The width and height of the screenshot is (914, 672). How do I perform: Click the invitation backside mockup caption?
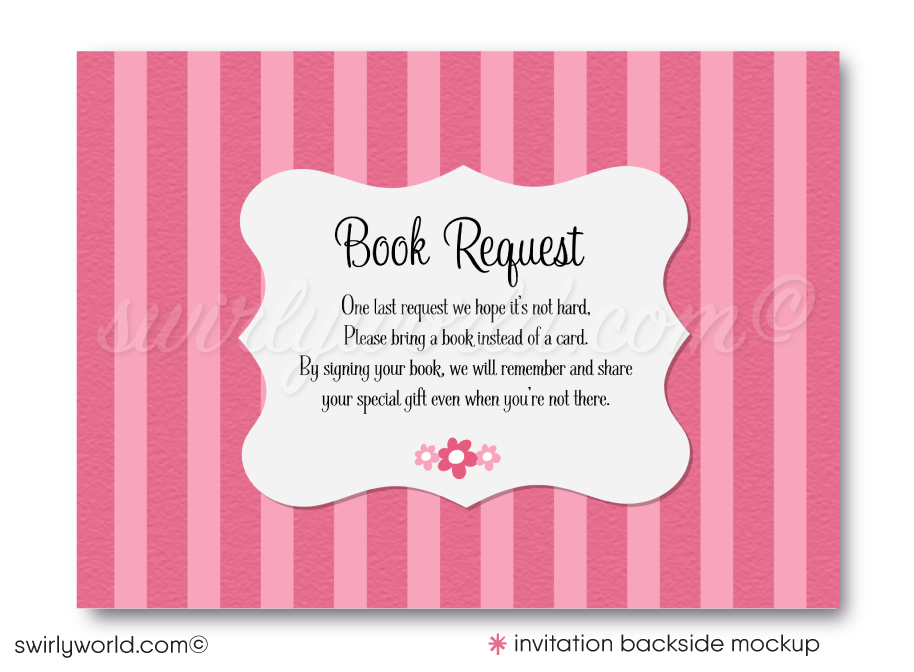click(667, 643)
